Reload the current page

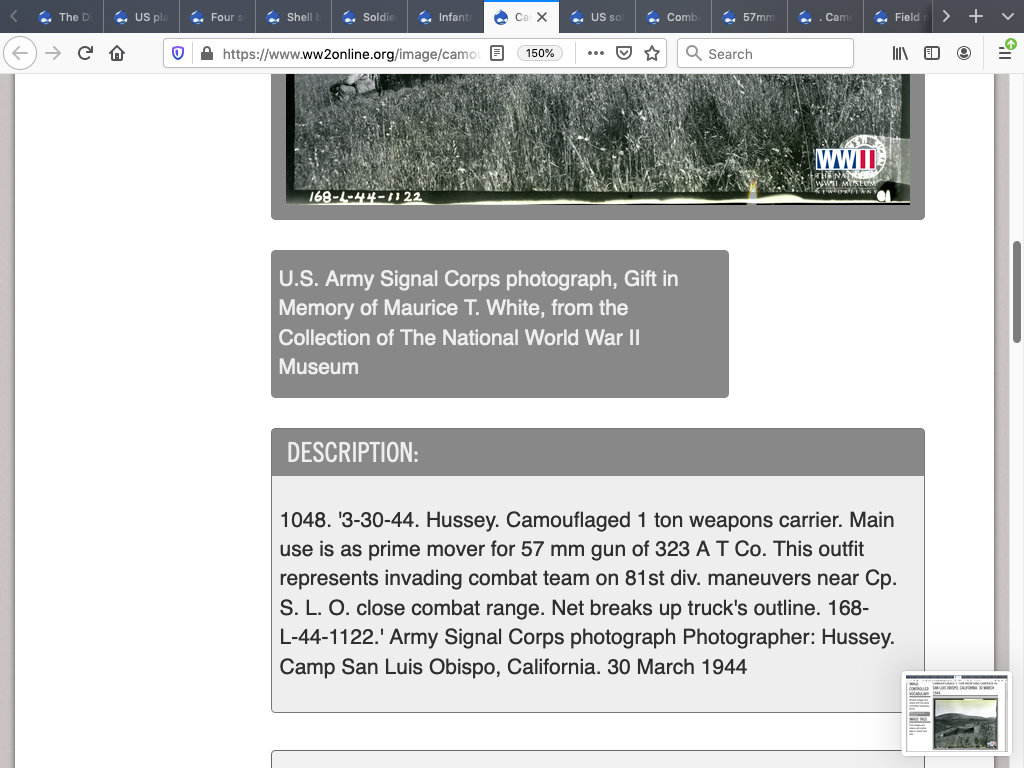tap(85, 54)
